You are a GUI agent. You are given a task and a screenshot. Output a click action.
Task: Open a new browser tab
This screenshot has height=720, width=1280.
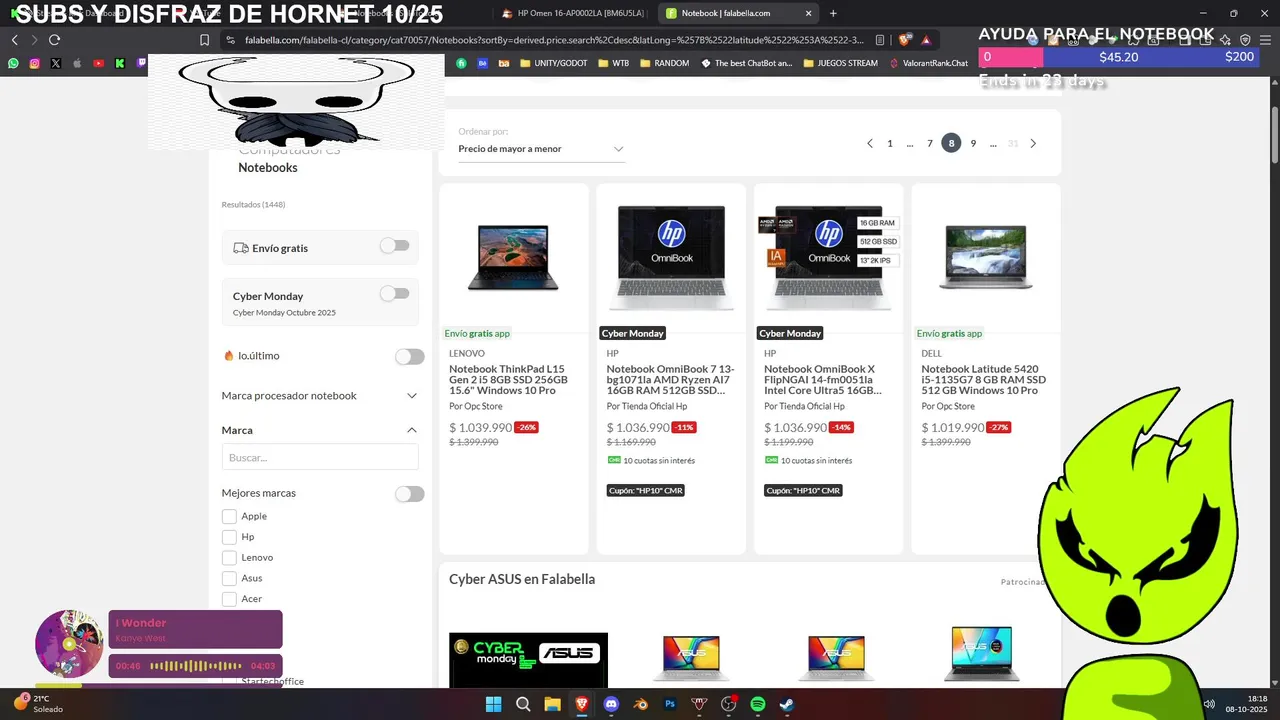(x=833, y=13)
